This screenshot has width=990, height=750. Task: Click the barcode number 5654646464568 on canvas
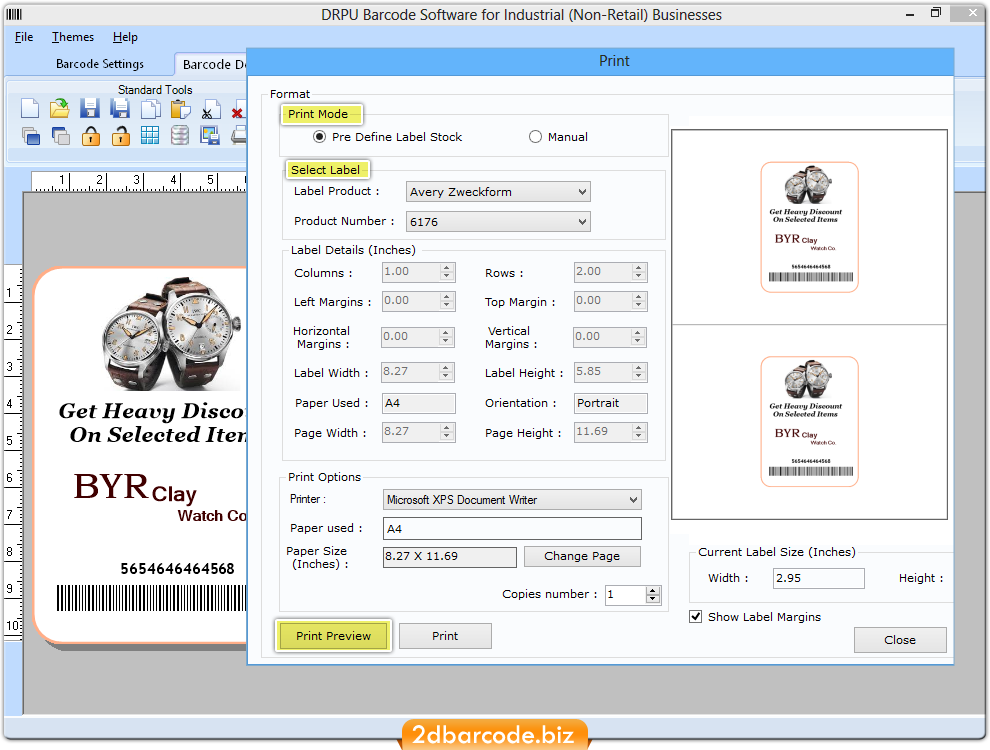tap(177, 569)
